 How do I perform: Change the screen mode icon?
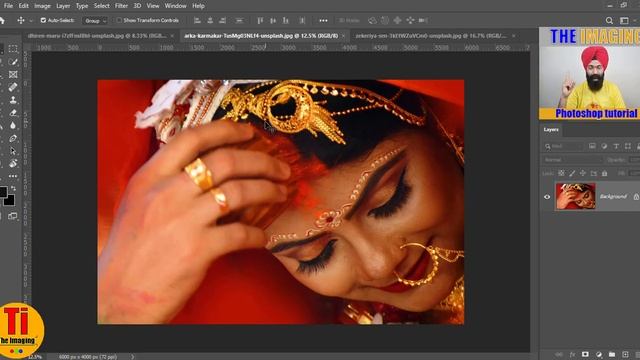[x=13, y=216]
